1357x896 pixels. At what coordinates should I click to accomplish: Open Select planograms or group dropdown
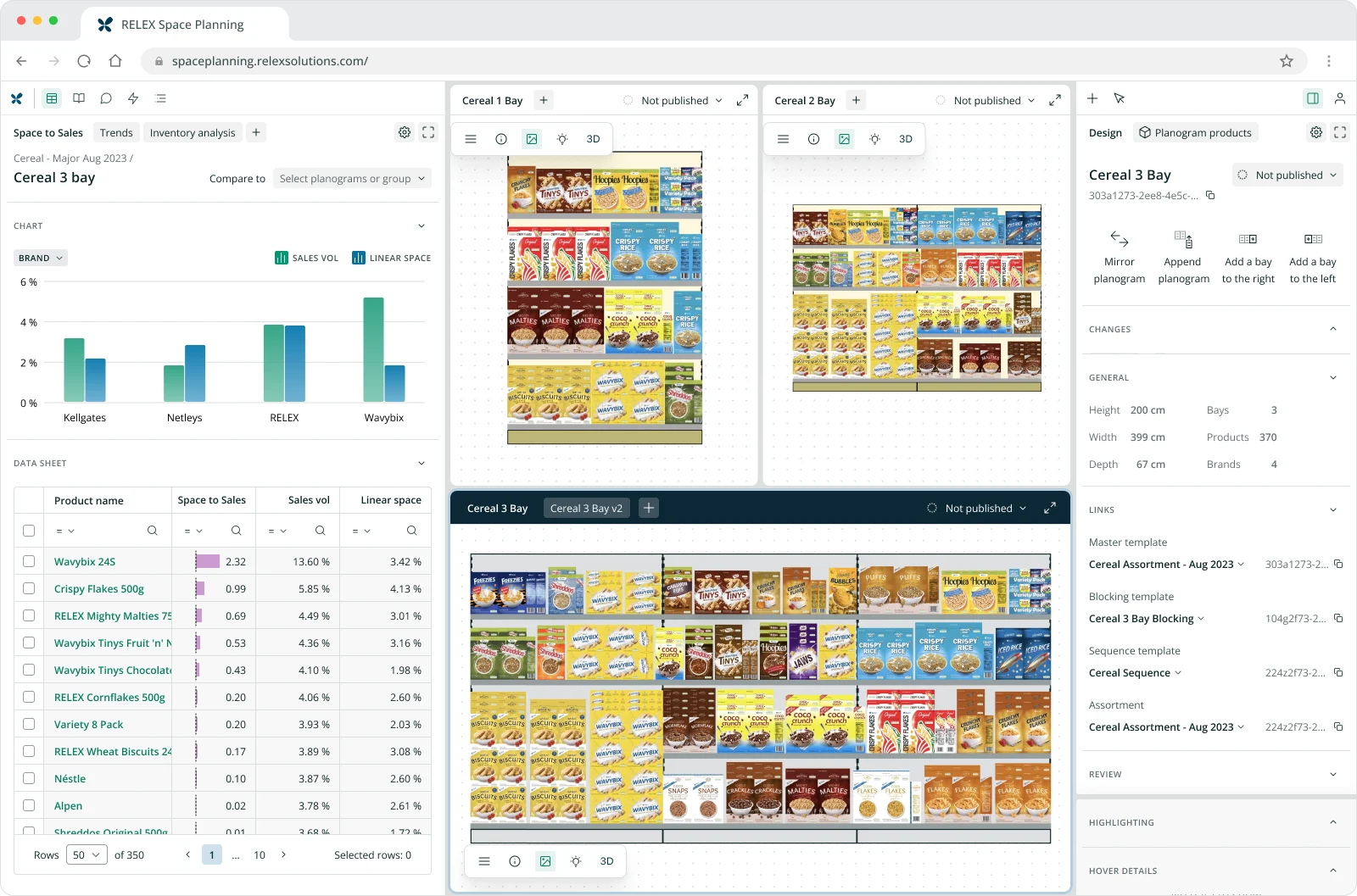[x=352, y=178]
